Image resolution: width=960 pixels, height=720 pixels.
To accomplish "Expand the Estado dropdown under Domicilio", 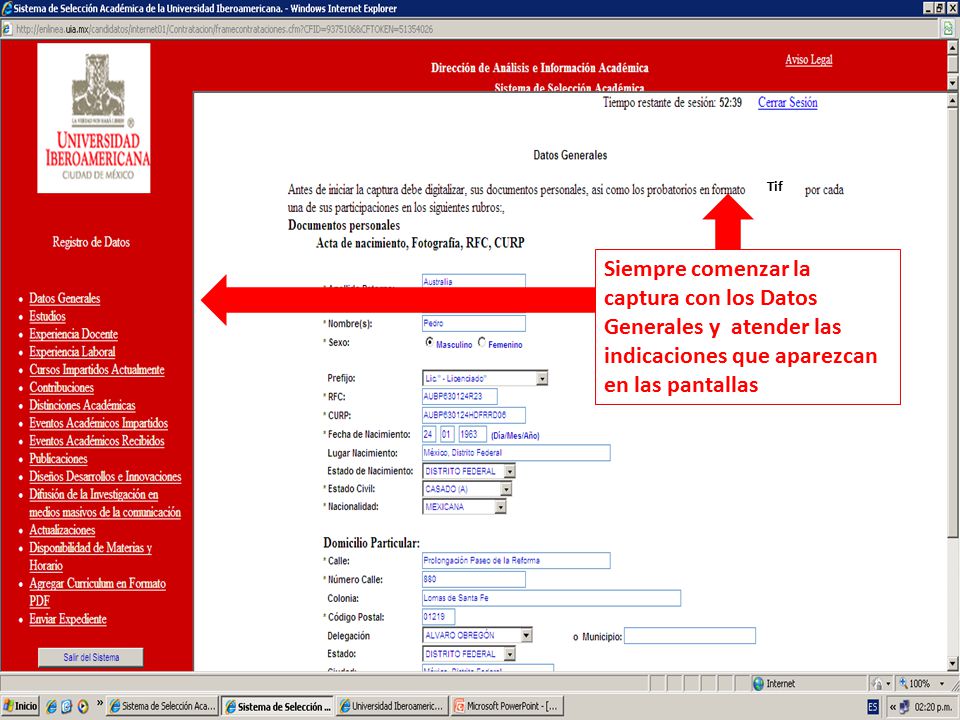I will click(x=509, y=654).
